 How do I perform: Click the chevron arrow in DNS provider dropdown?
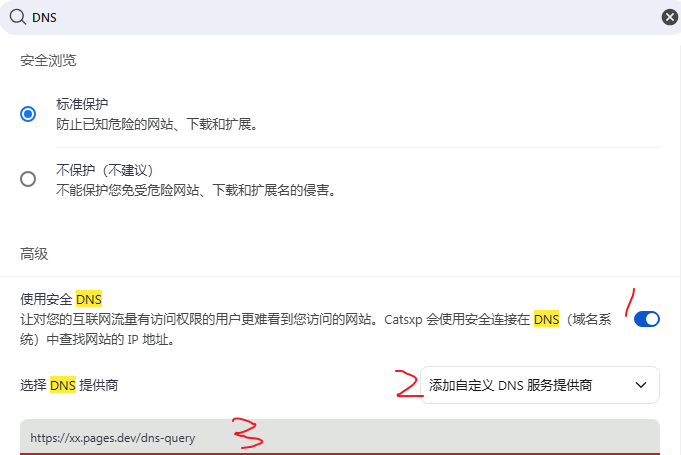tap(641, 385)
